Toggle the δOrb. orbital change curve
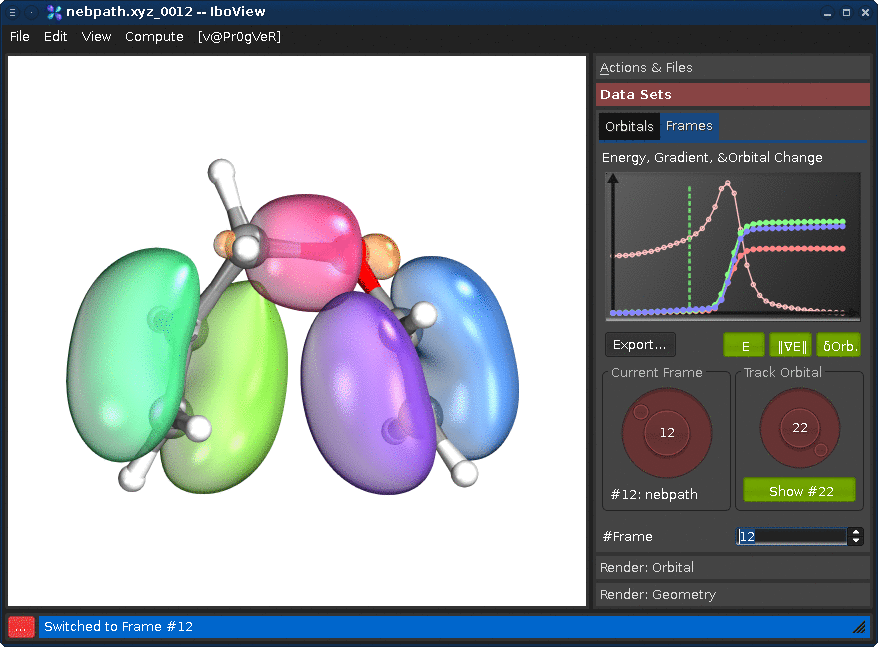Image resolution: width=878 pixels, height=647 pixels. (839, 346)
